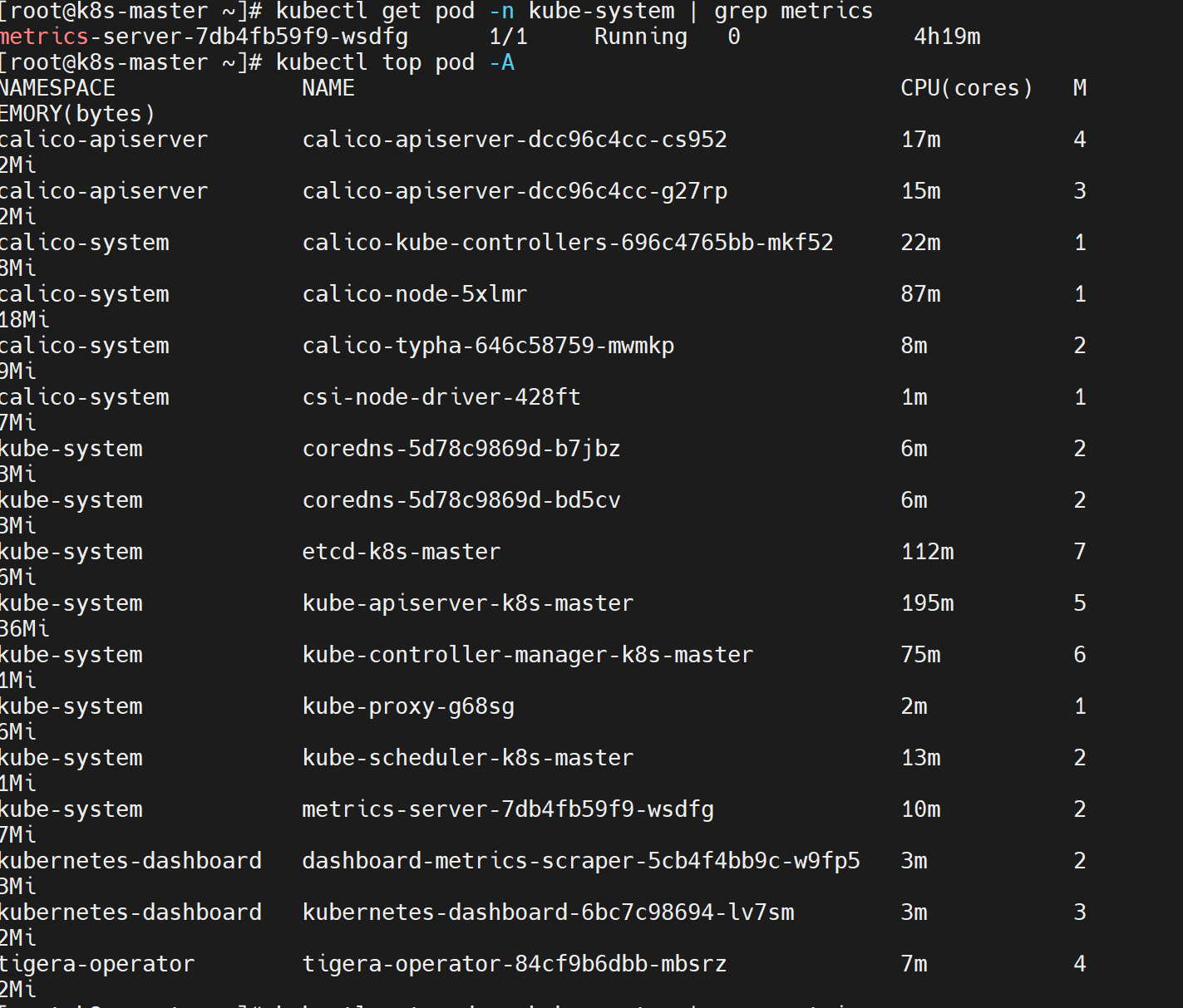This screenshot has width=1183, height=1008.
Task: Click the dashboard-metrics-scraper pod name
Action: pyautogui.click(x=580, y=861)
